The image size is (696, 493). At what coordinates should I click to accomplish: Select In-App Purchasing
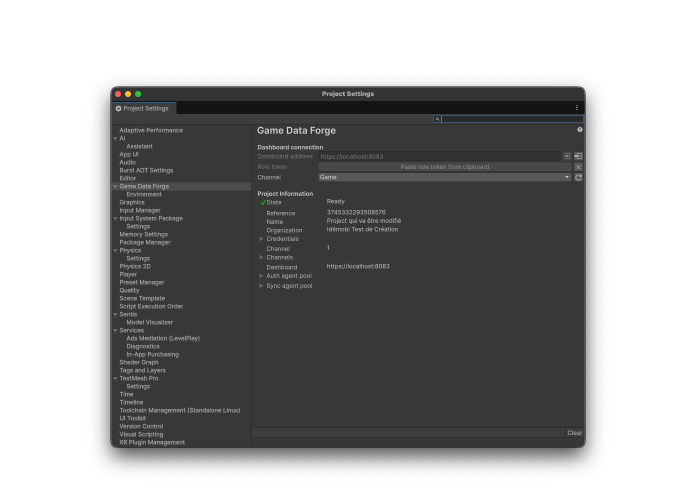[x=152, y=354]
